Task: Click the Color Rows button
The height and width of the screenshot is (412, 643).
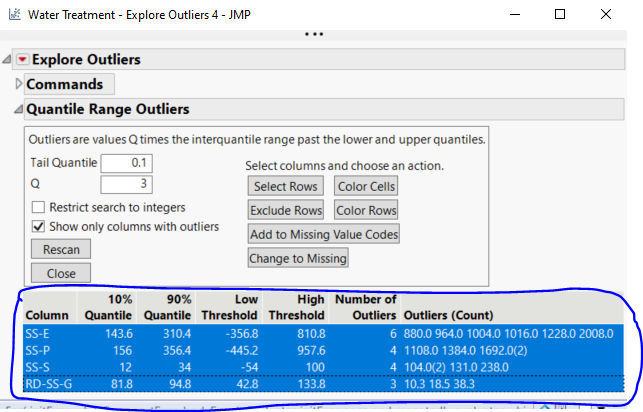Action: (x=365, y=210)
